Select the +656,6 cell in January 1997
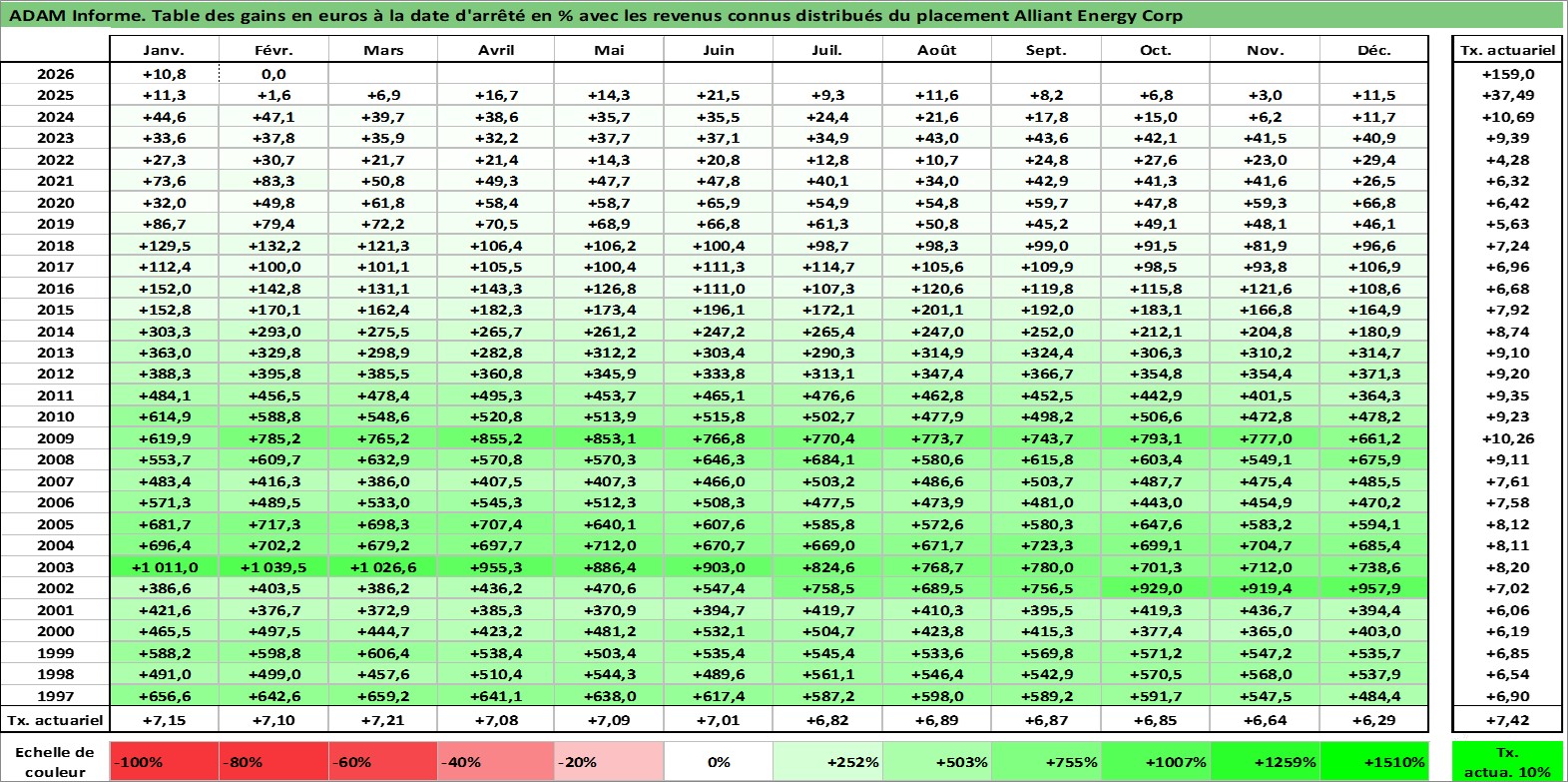 [164, 696]
